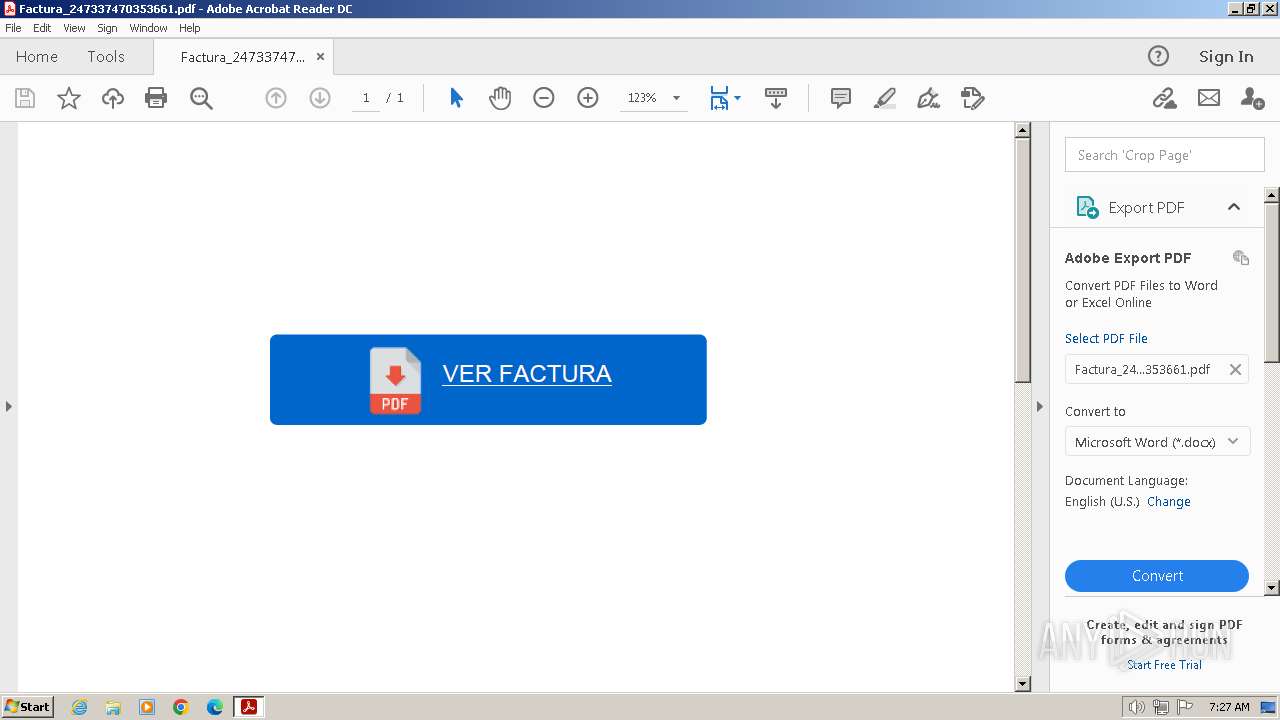Click the volume speaker tray icon
Image resolution: width=1280 pixels, height=720 pixels.
click(x=1137, y=707)
